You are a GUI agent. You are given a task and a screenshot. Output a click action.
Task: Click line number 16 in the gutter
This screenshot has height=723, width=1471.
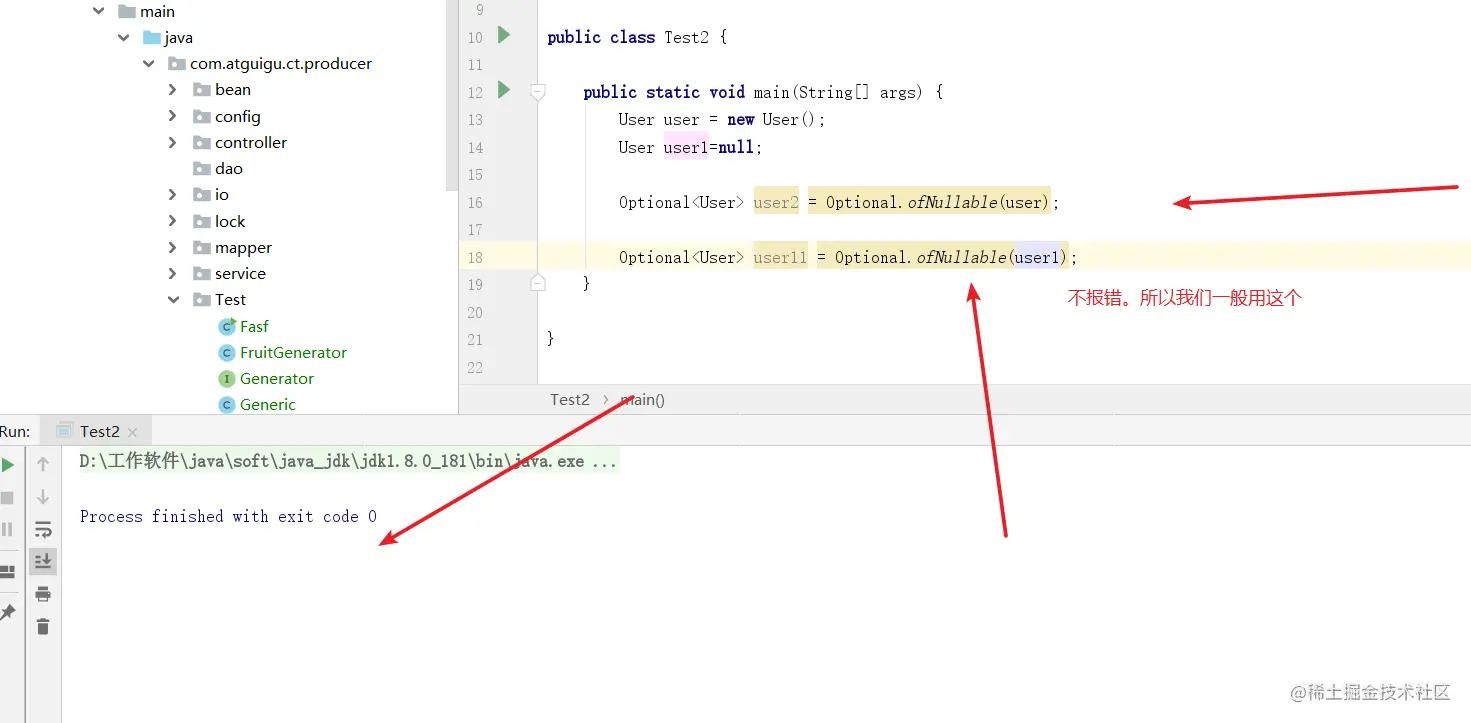click(474, 202)
